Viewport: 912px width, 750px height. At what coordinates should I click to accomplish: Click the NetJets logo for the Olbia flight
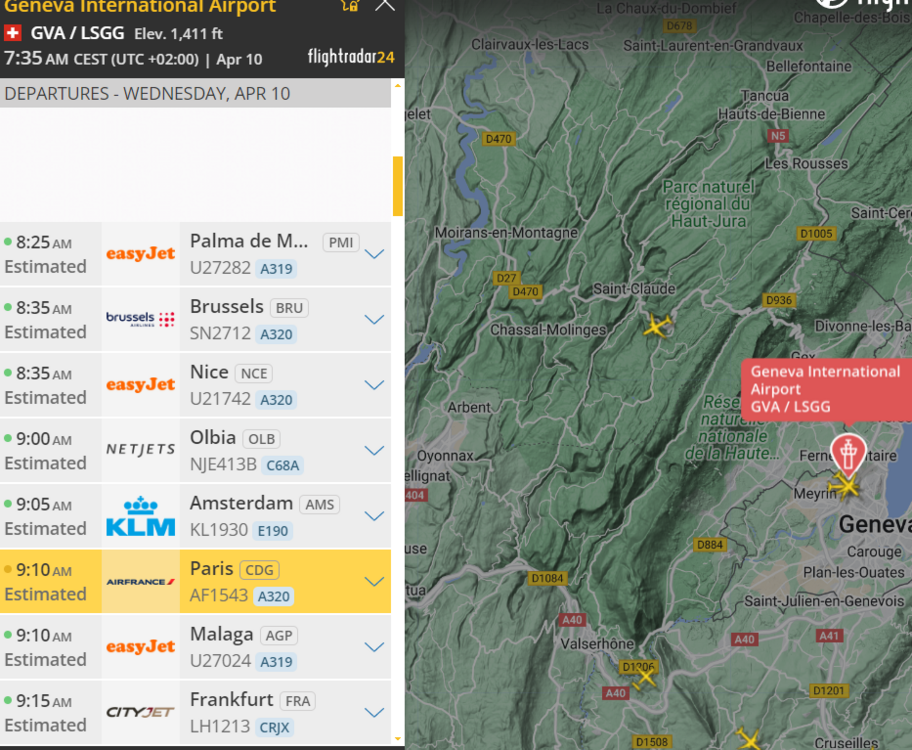coord(140,450)
